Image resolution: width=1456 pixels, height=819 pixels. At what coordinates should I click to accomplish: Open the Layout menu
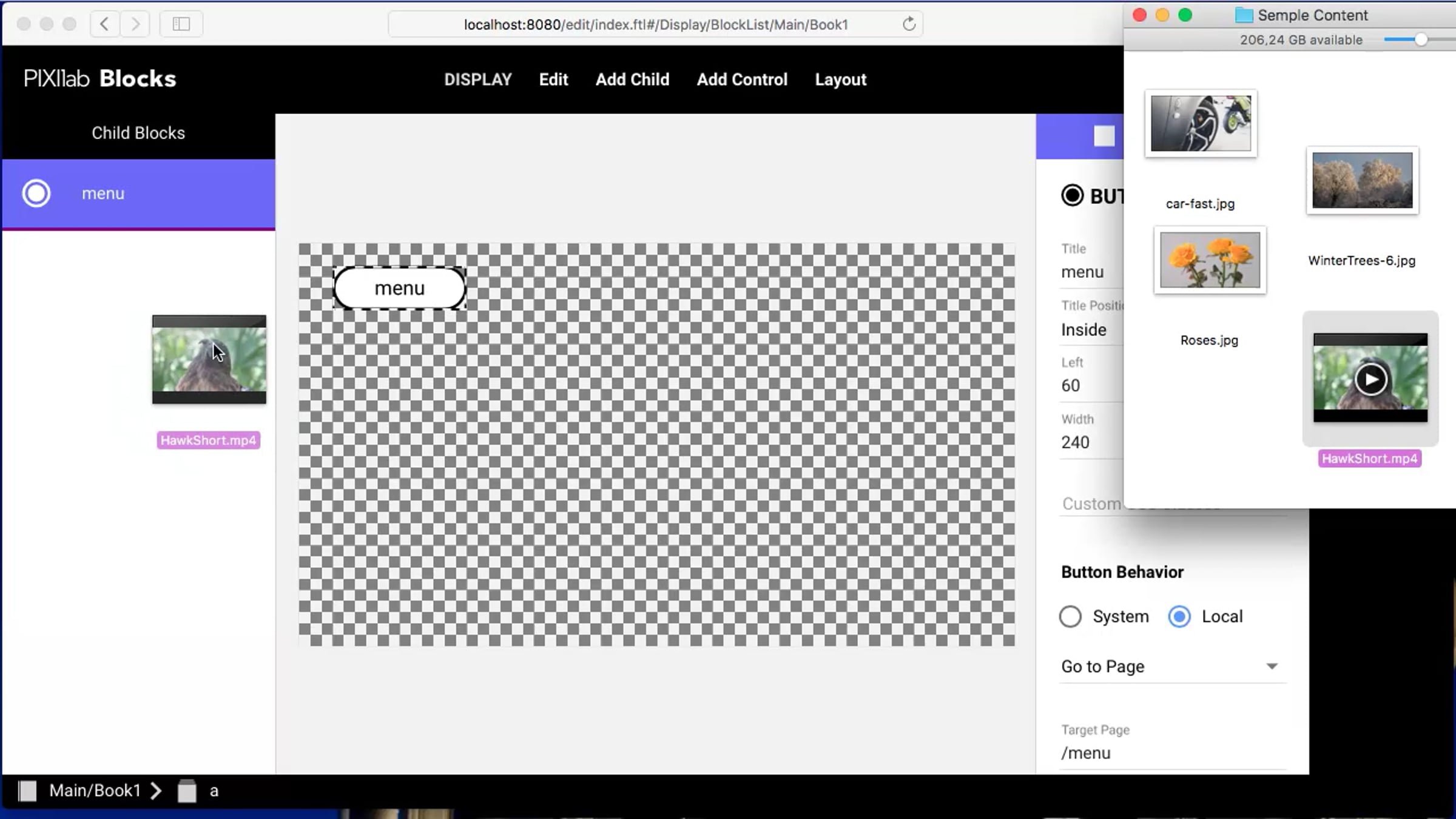click(x=840, y=79)
